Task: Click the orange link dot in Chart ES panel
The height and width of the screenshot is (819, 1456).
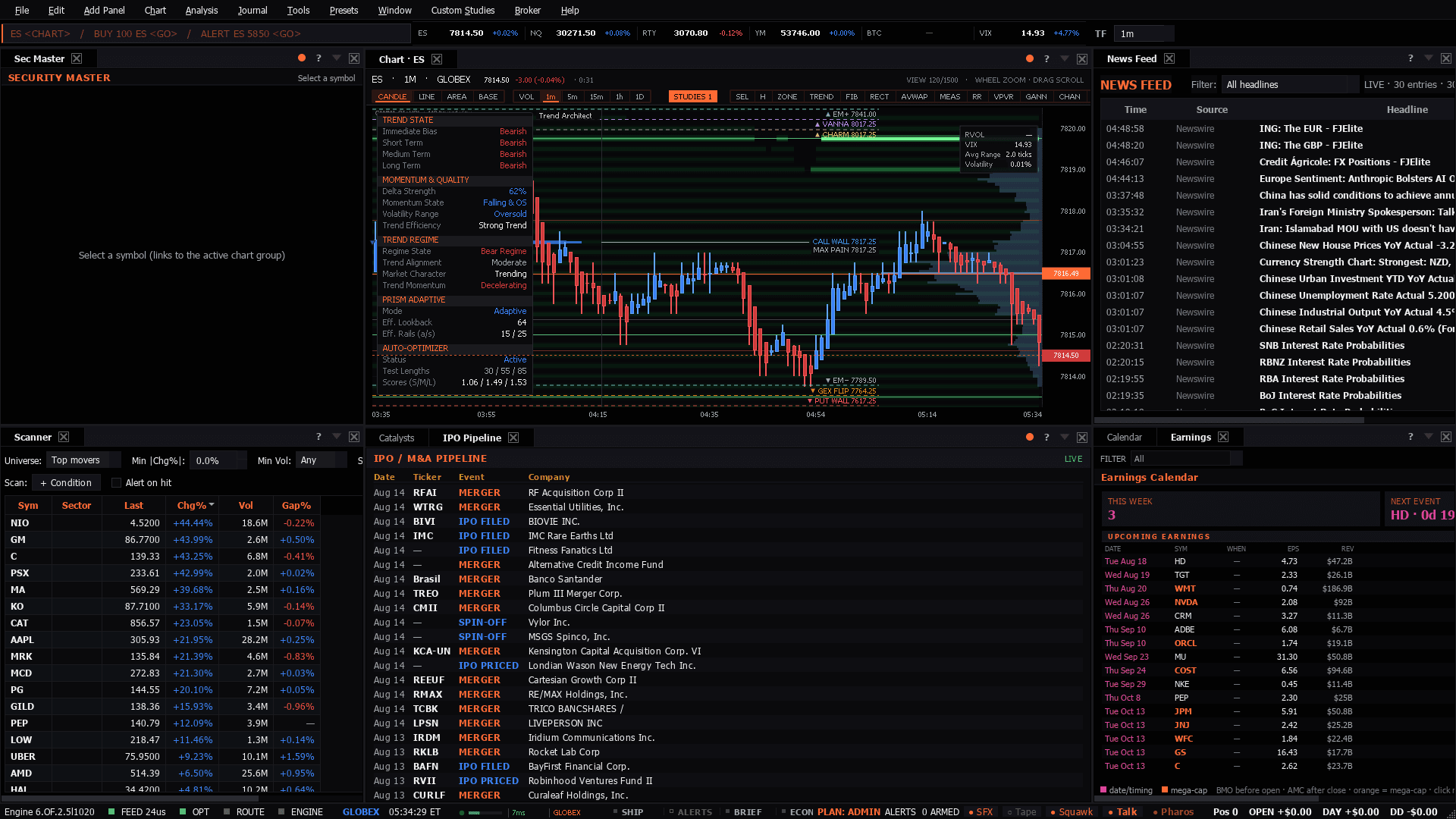Action: pyautogui.click(x=1030, y=59)
